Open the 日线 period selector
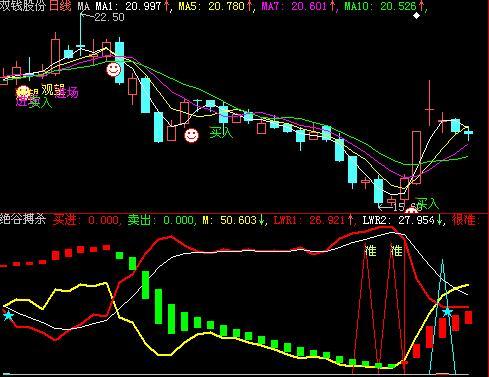Viewport: 489px width, 377px height. (x=60, y=6)
